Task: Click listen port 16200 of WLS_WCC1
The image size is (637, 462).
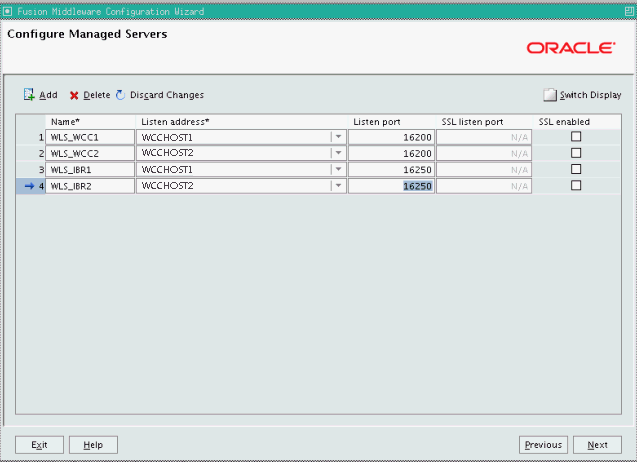Action: [391, 137]
